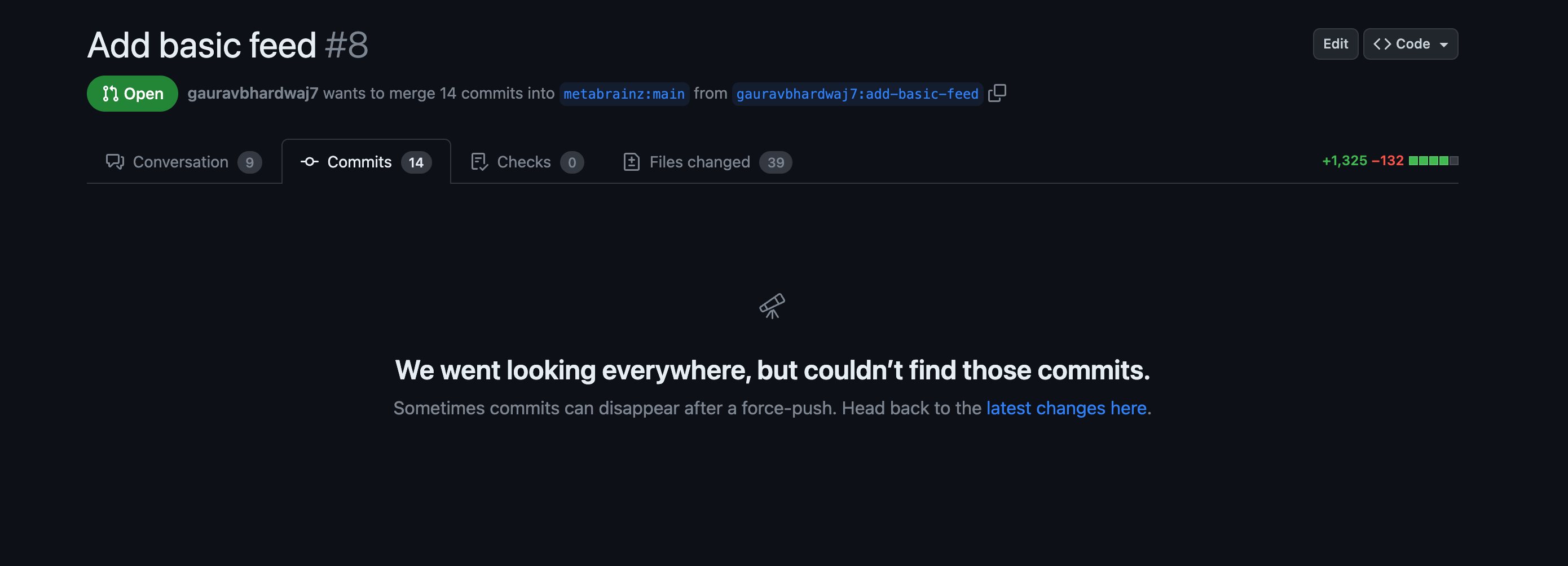Click the Checks tab checklist icon
The image size is (1568, 566).
(479, 162)
